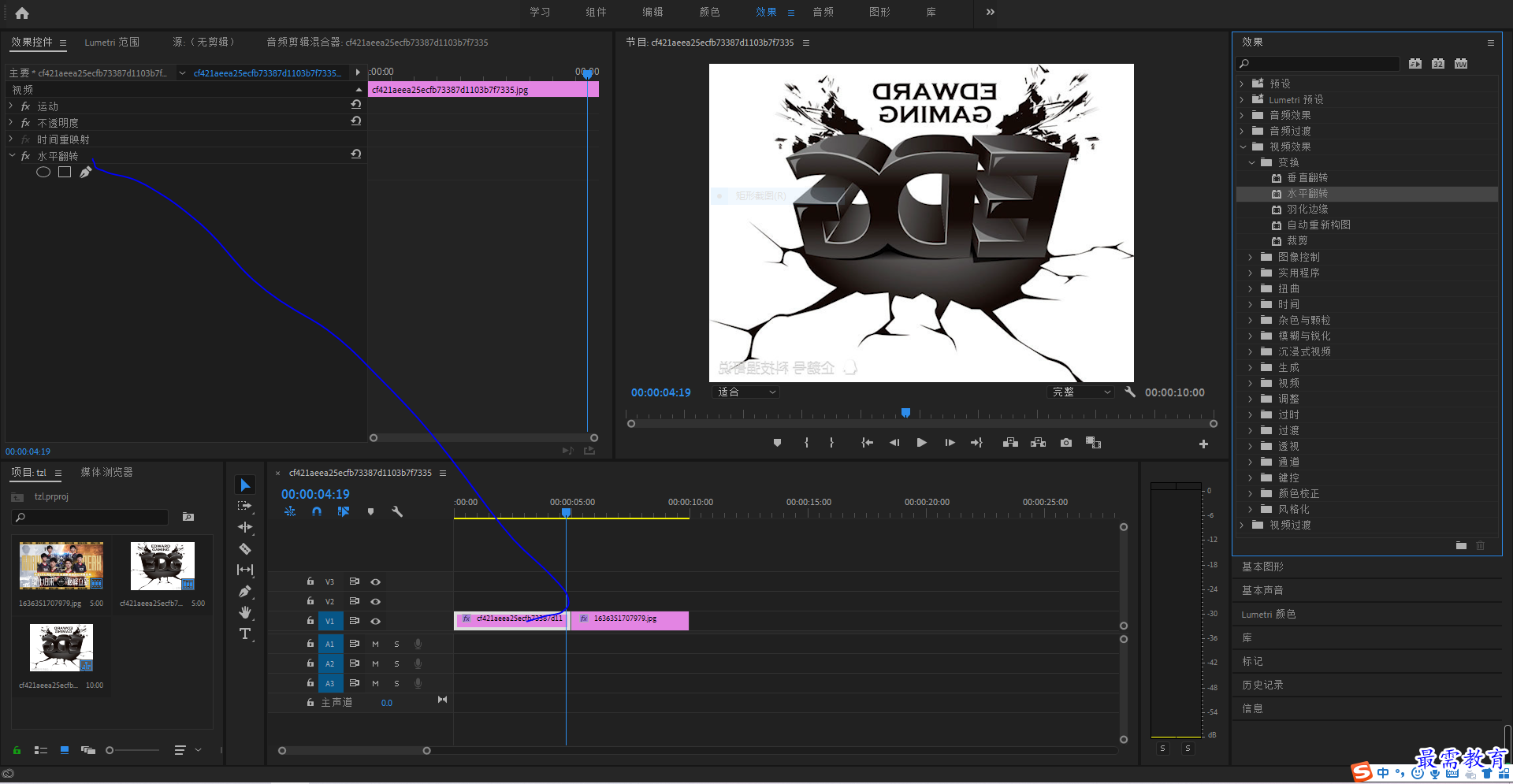Click Project panel thumbnail zoom slider
Viewport: 1513px width, 784px height.
coord(110,750)
